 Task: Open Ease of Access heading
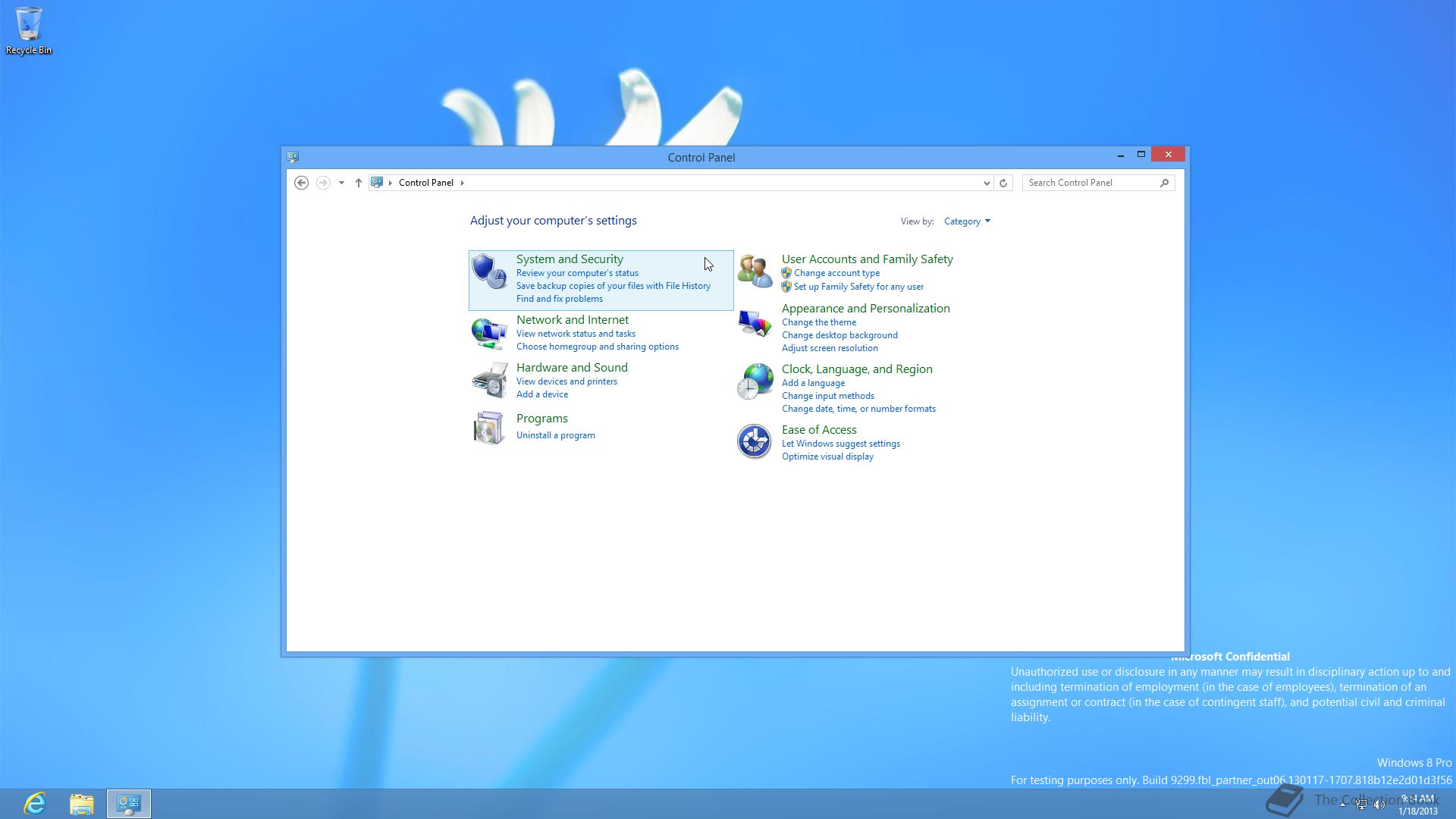(x=819, y=430)
